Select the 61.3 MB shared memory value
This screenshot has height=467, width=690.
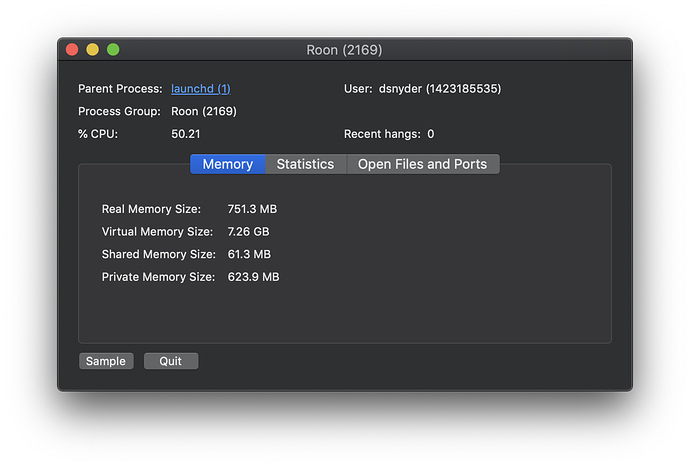coord(249,254)
